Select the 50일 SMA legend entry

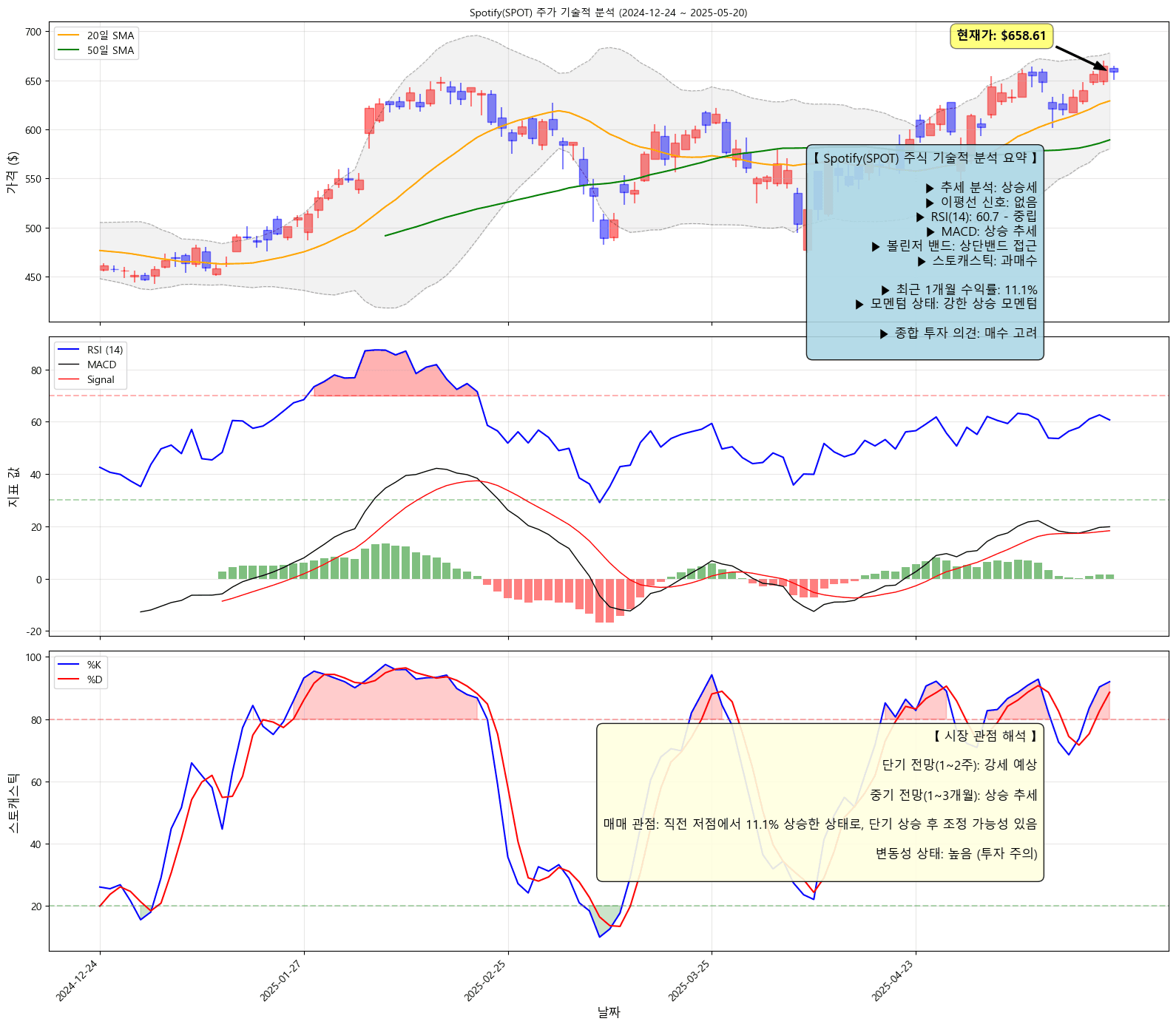click(96, 50)
